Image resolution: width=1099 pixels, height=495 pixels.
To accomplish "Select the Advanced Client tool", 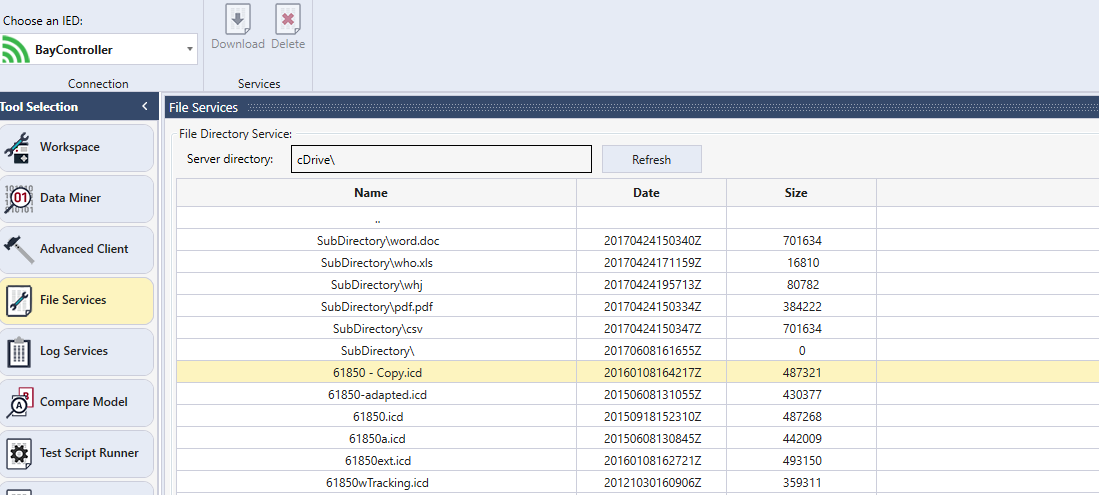I will [x=78, y=250].
